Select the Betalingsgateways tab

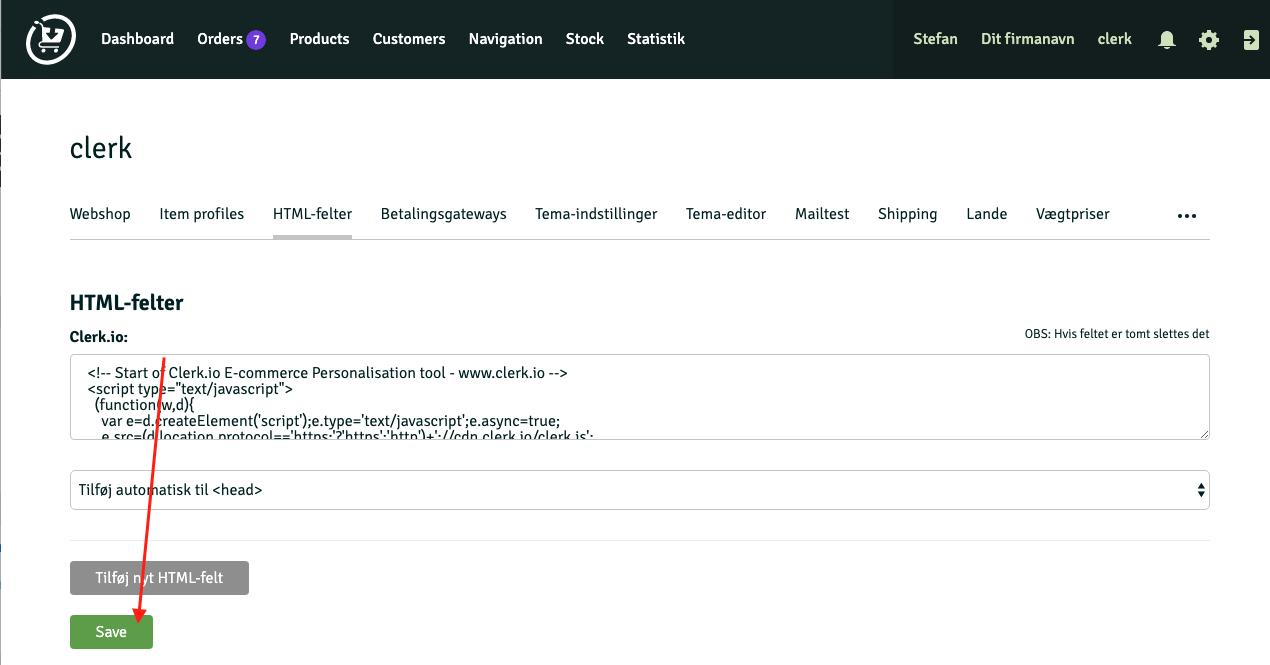(x=443, y=214)
